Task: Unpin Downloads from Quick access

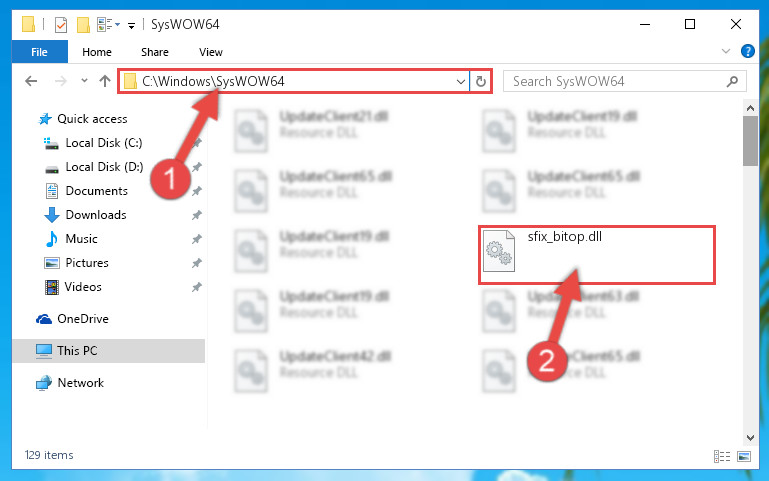Action: pos(197,215)
